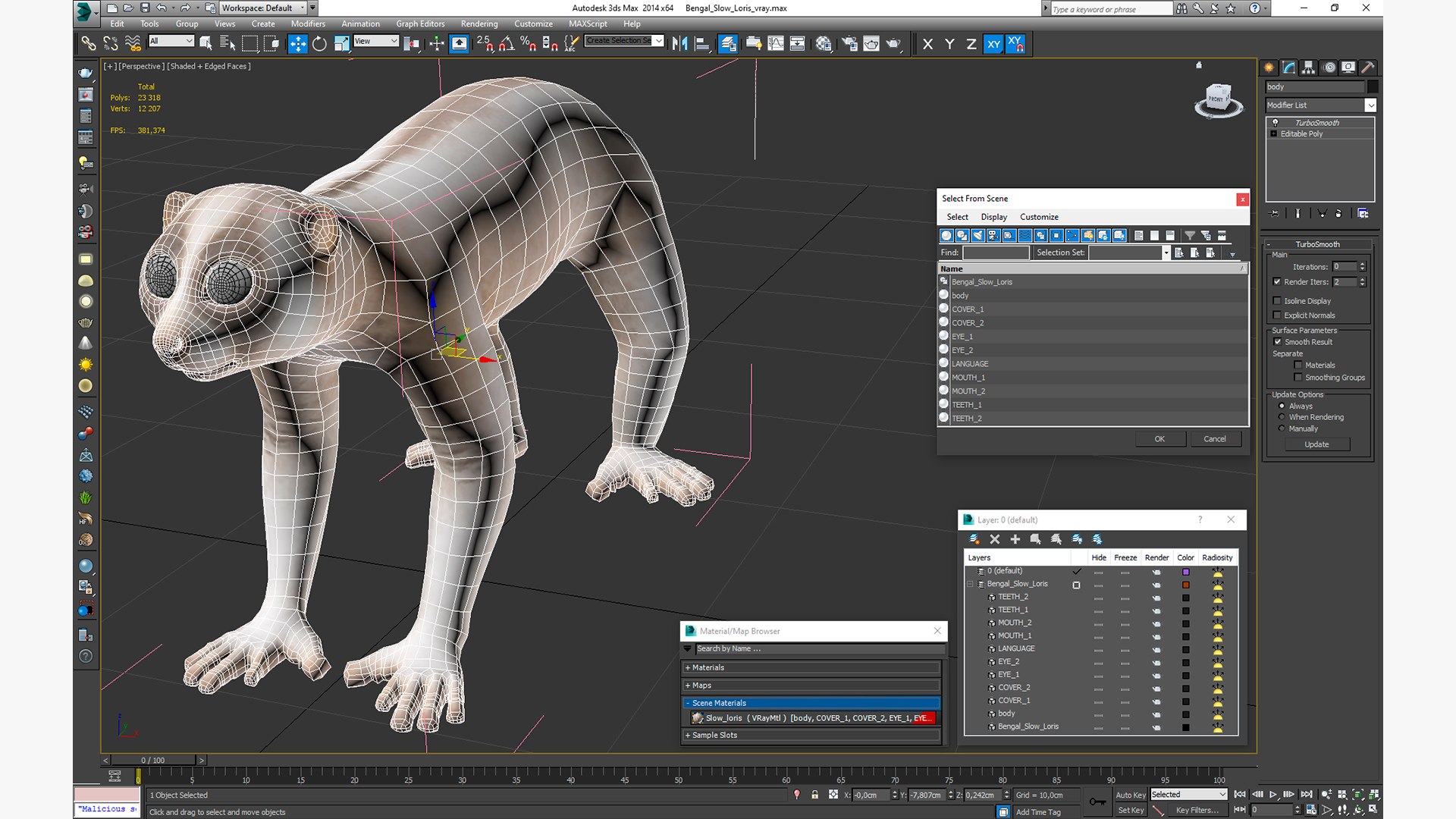
Task: Activate the Select and Rotate tool
Action: 319,44
